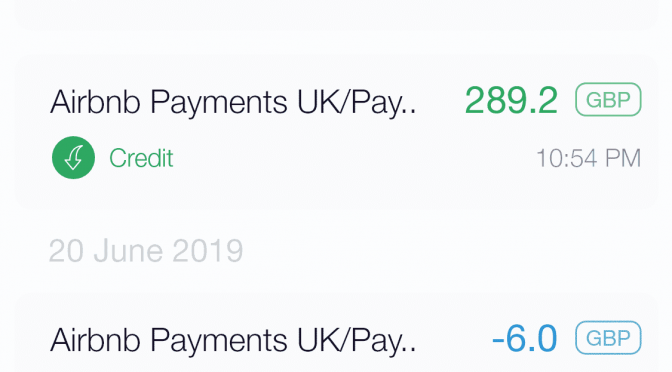Tap the word "Airbnb" in the -6.0 transaction
This screenshot has height=372, width=672.
pos(95,339)
